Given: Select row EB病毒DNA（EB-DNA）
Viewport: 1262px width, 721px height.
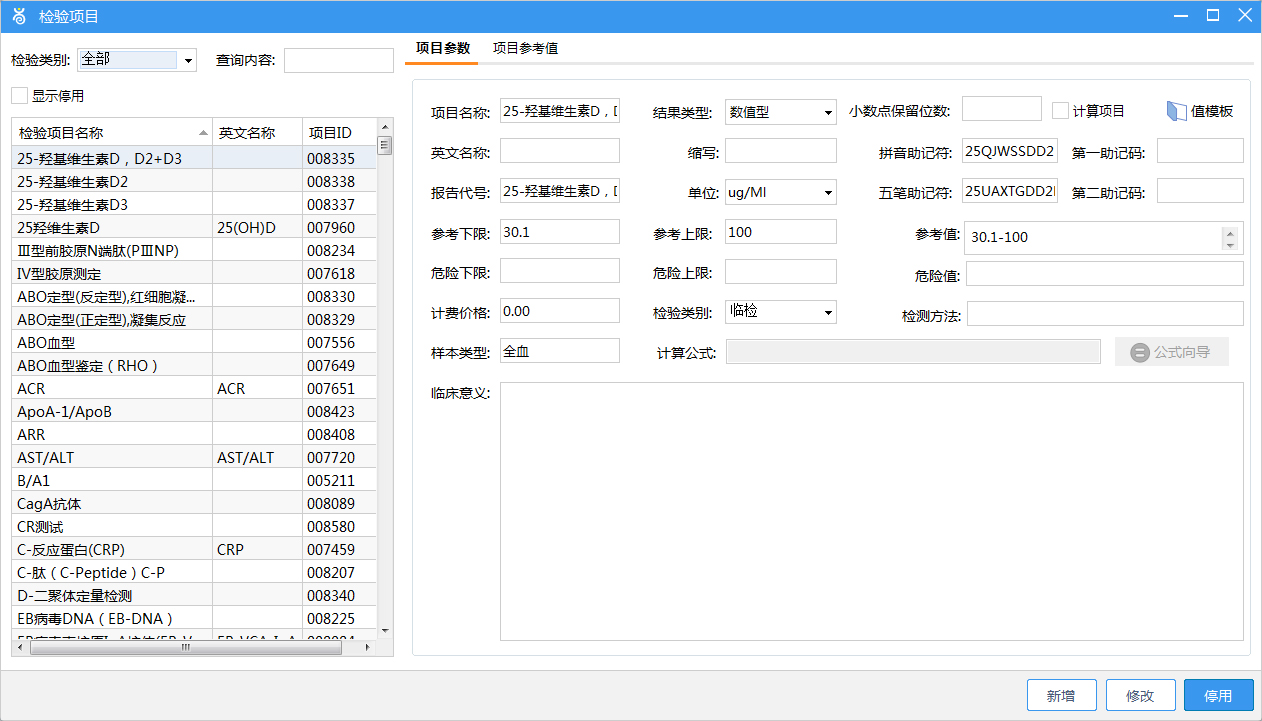Looking at the screenshot, I should (x=194, y=619).
